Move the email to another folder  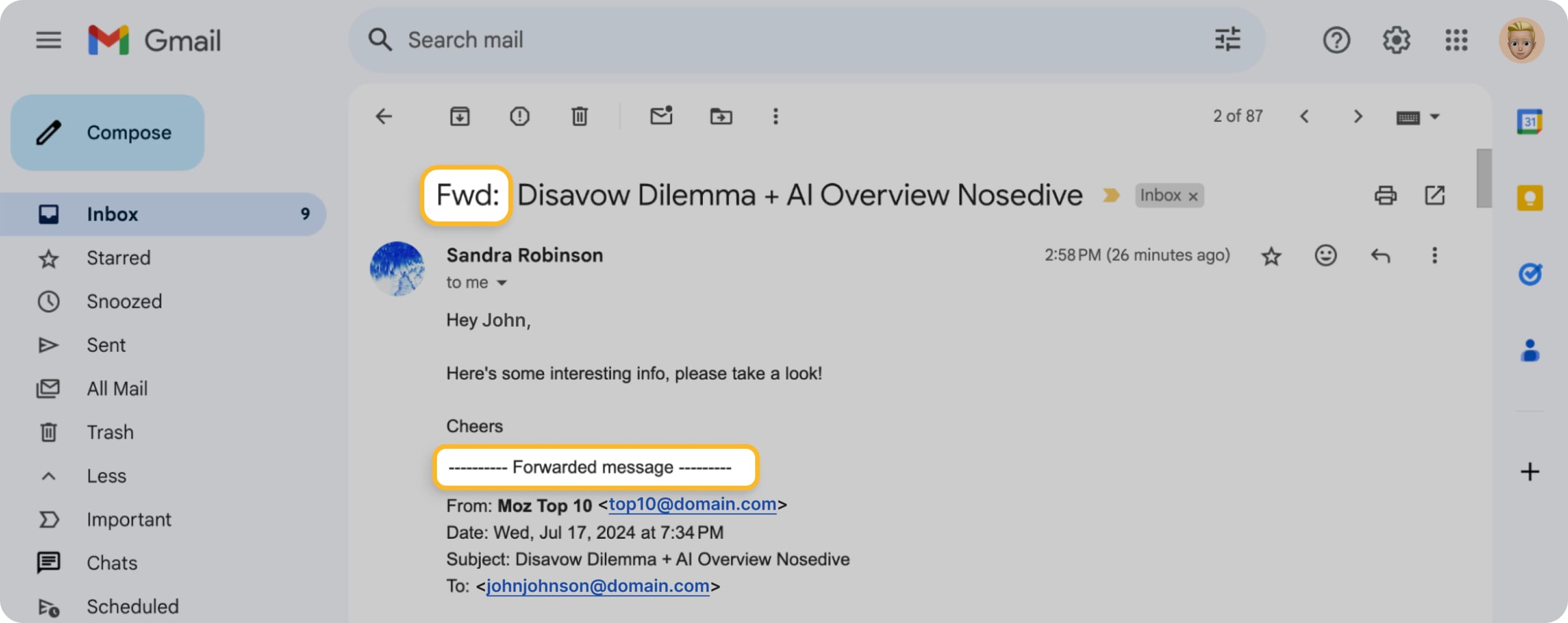[721, 117]
